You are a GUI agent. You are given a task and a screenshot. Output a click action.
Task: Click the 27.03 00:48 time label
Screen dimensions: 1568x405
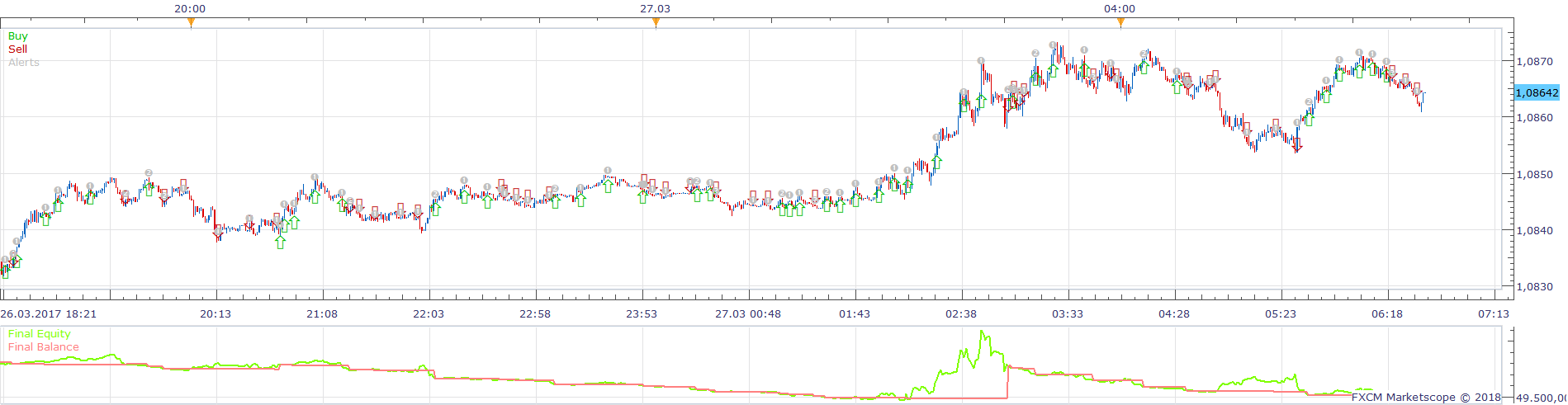[x=748, y=314]
